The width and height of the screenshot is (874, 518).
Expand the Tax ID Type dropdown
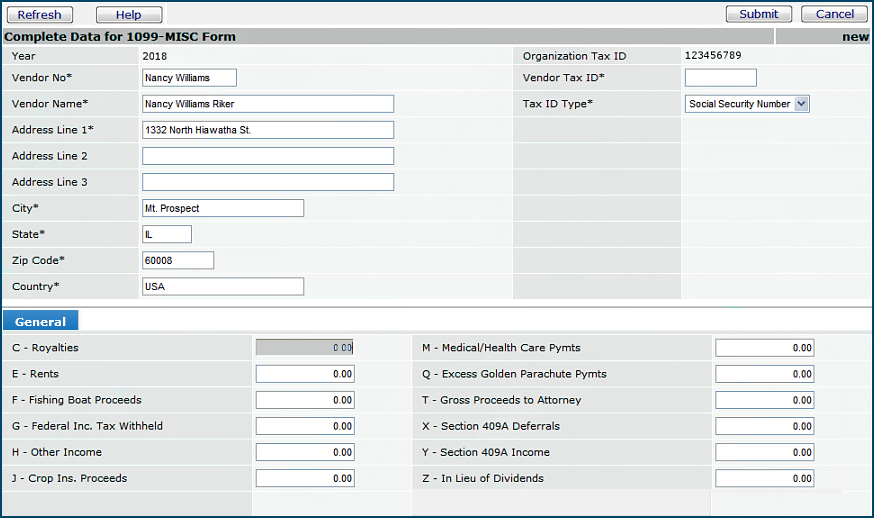(747, 104)
